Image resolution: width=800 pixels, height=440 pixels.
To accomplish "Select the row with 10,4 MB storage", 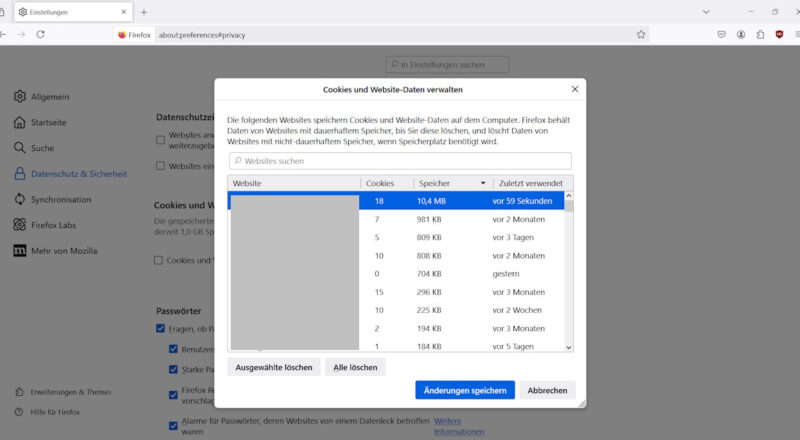I will point(396,201).
